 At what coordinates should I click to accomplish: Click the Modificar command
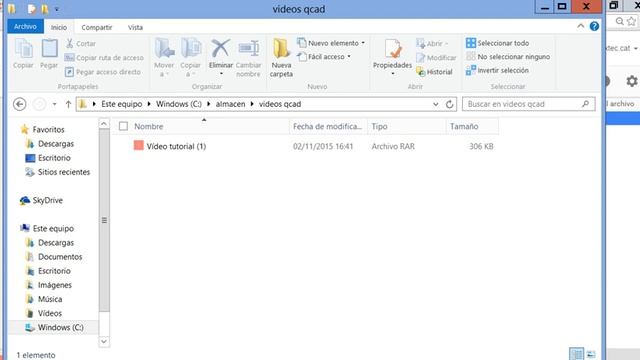pos(436,58)
